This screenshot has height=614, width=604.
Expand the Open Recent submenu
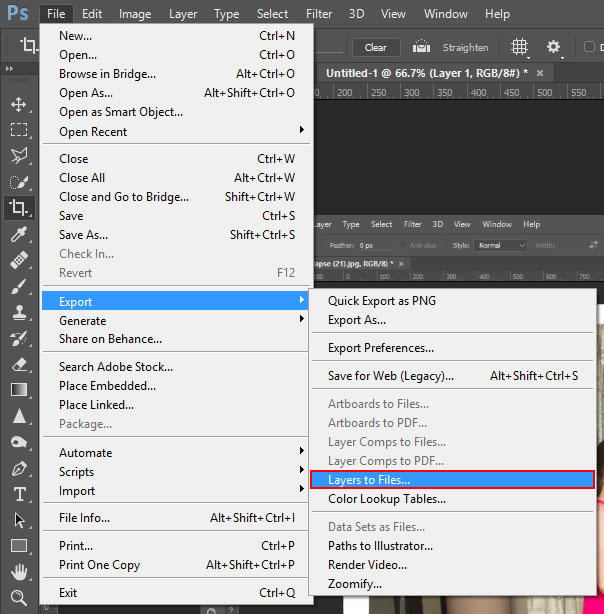click(302, 130)
